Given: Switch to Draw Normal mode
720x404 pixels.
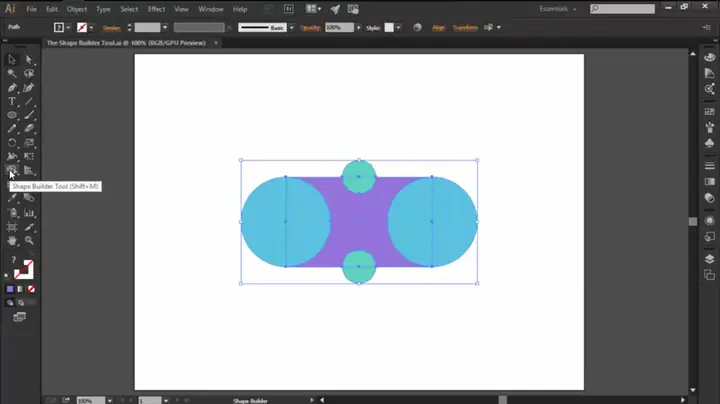Looking at the screenshot, I should tap(10, 303).
